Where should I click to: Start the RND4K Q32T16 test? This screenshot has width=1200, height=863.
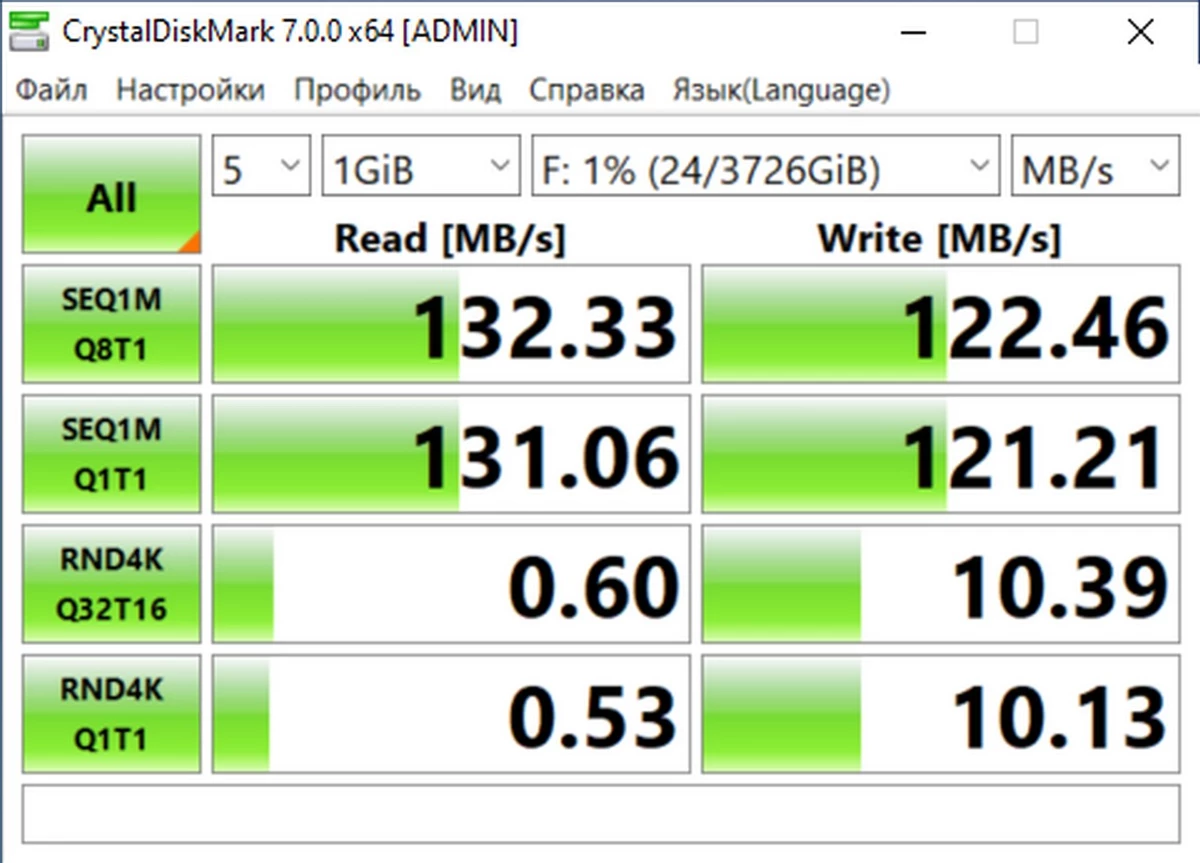(x=111, y=583)
